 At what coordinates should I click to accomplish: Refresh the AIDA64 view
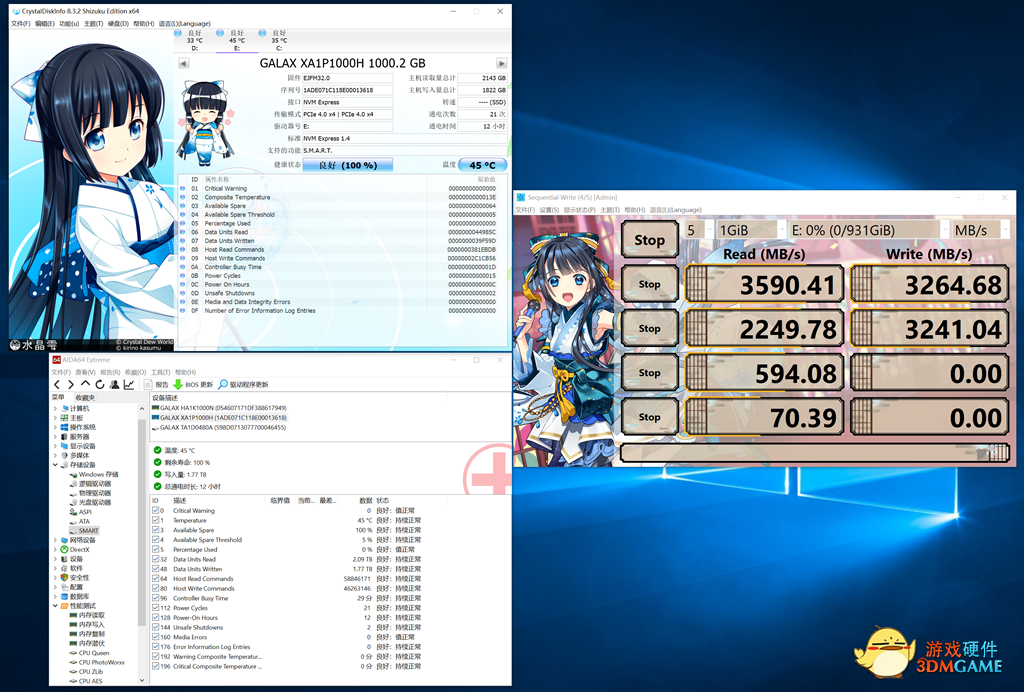[x=99, y=385]
